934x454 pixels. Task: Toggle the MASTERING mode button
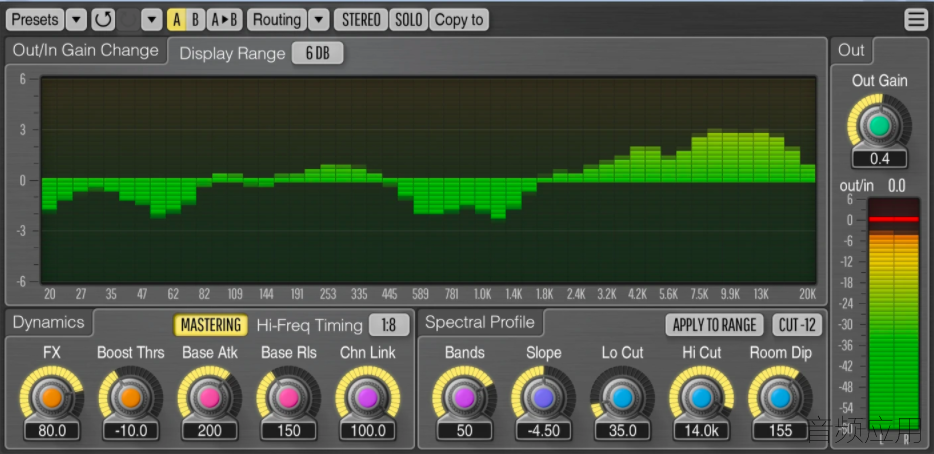[211, 325]
